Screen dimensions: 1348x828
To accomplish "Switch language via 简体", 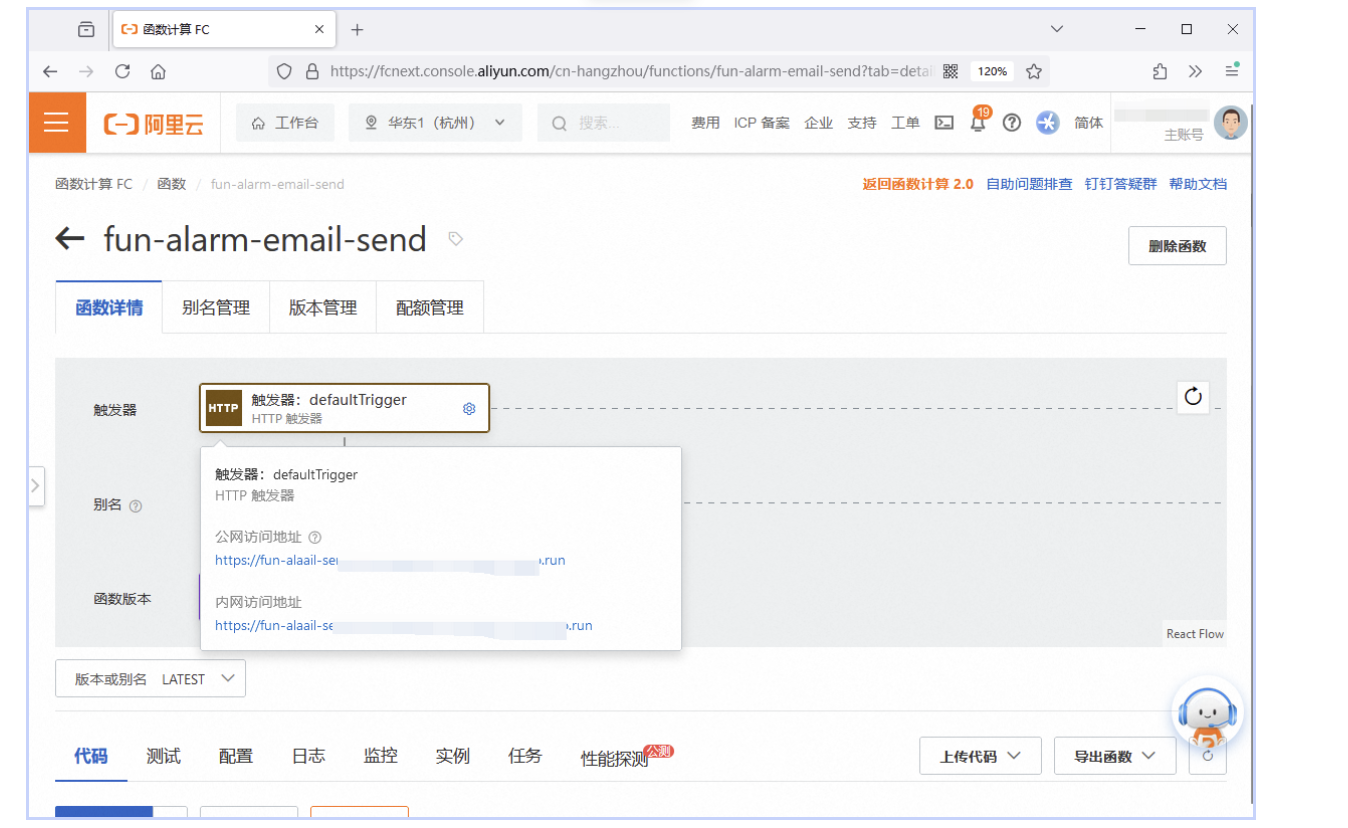I will (1089, 123).
